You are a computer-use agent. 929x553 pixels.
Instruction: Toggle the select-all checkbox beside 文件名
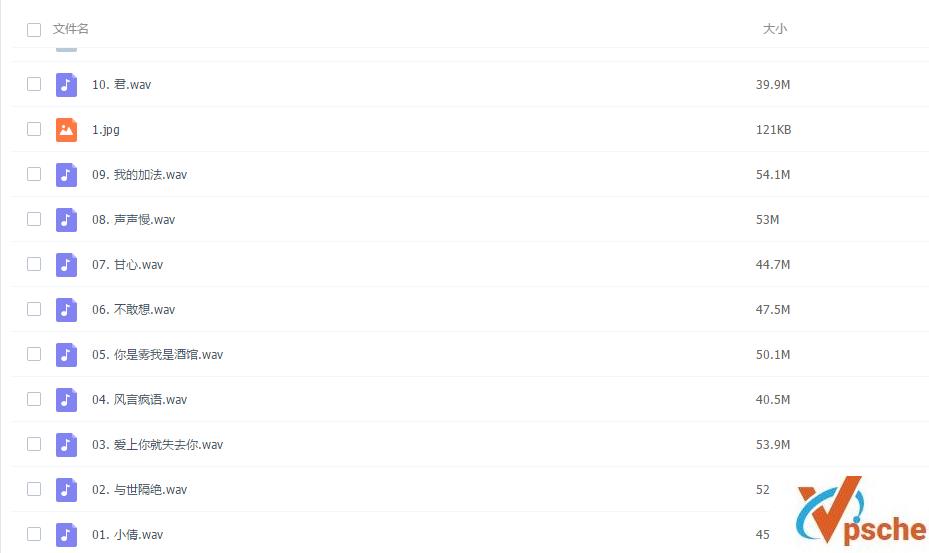(x=34, y=30)
